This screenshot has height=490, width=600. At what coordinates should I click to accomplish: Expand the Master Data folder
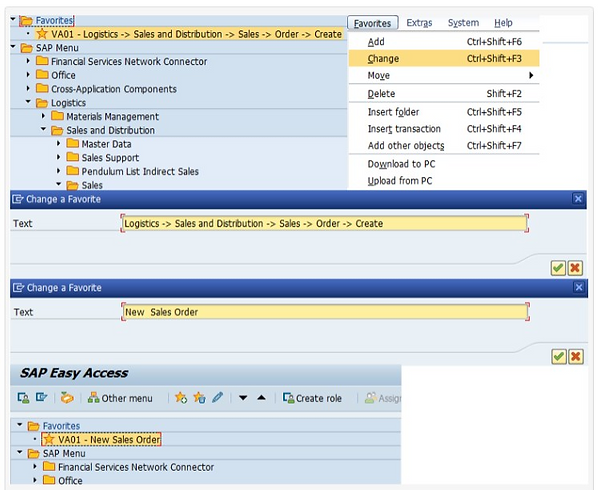click(59, 143)
